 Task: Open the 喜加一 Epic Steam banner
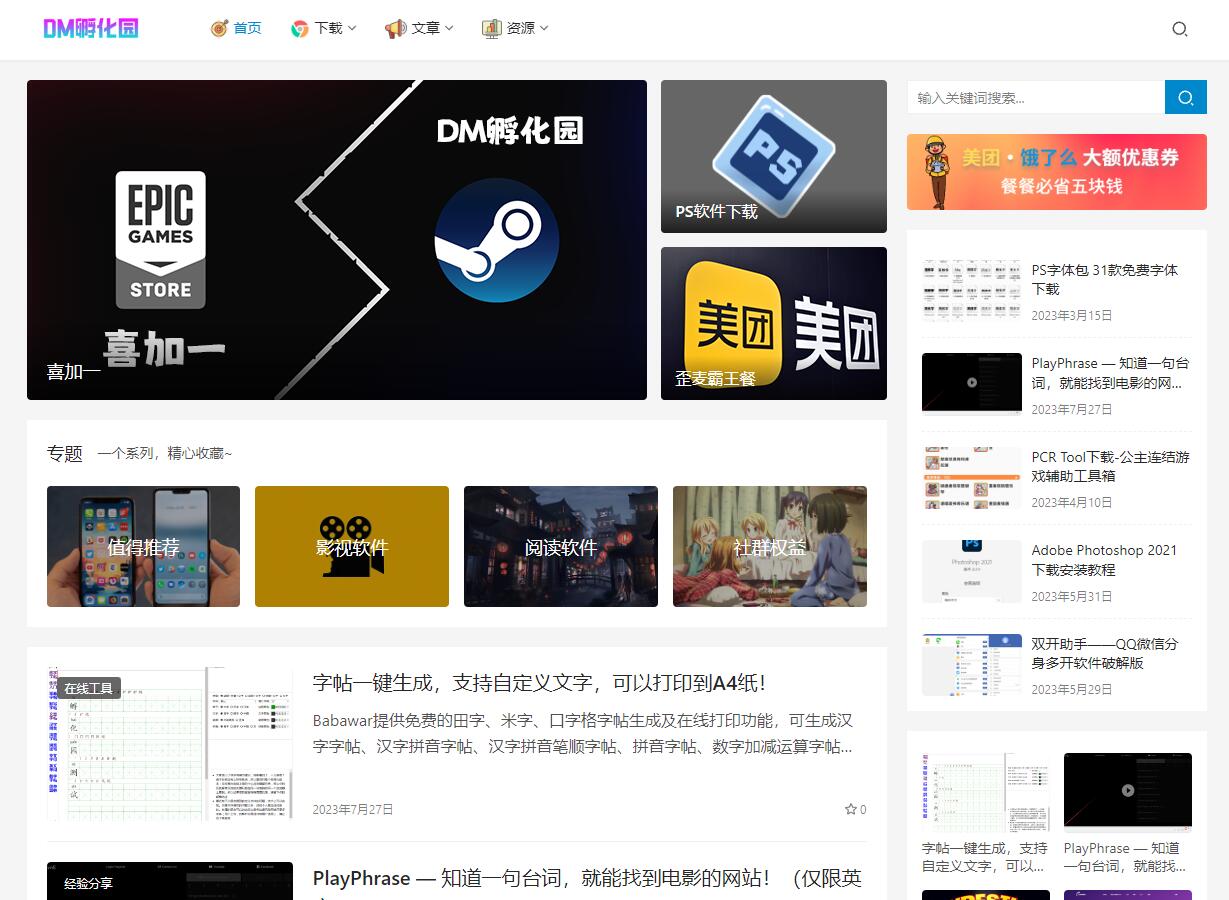(x=337, y=240)
